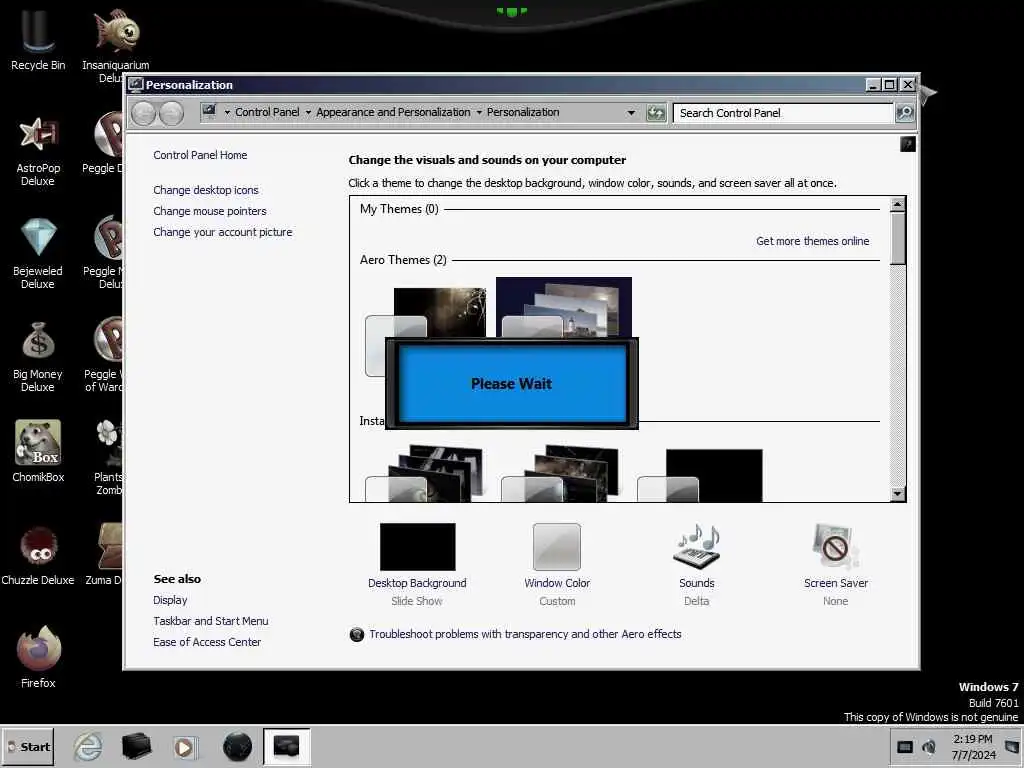Open Ease of Access Center link
The width and height of the screenshot is (1024, 768).
(207, 642)
